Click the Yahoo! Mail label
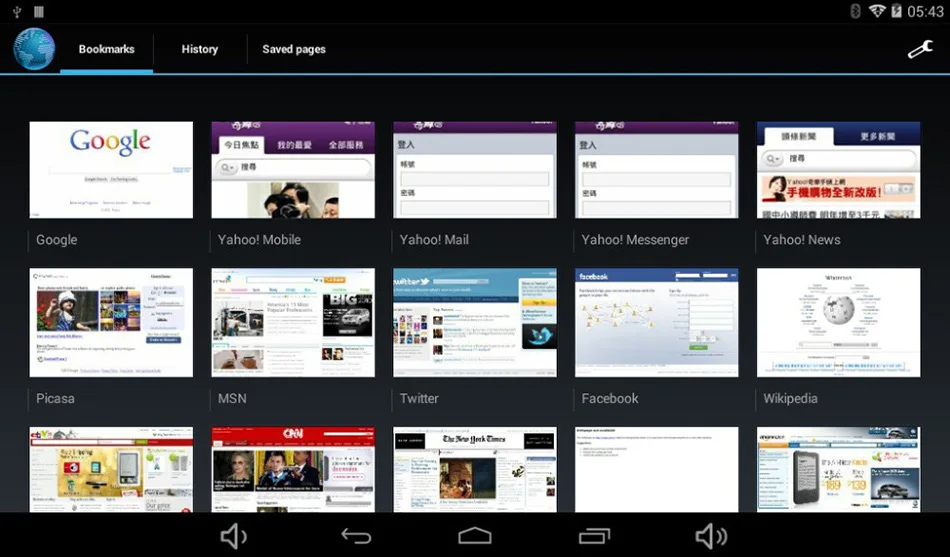The width and height of the screenshot is (950, 557). (434, 240)
